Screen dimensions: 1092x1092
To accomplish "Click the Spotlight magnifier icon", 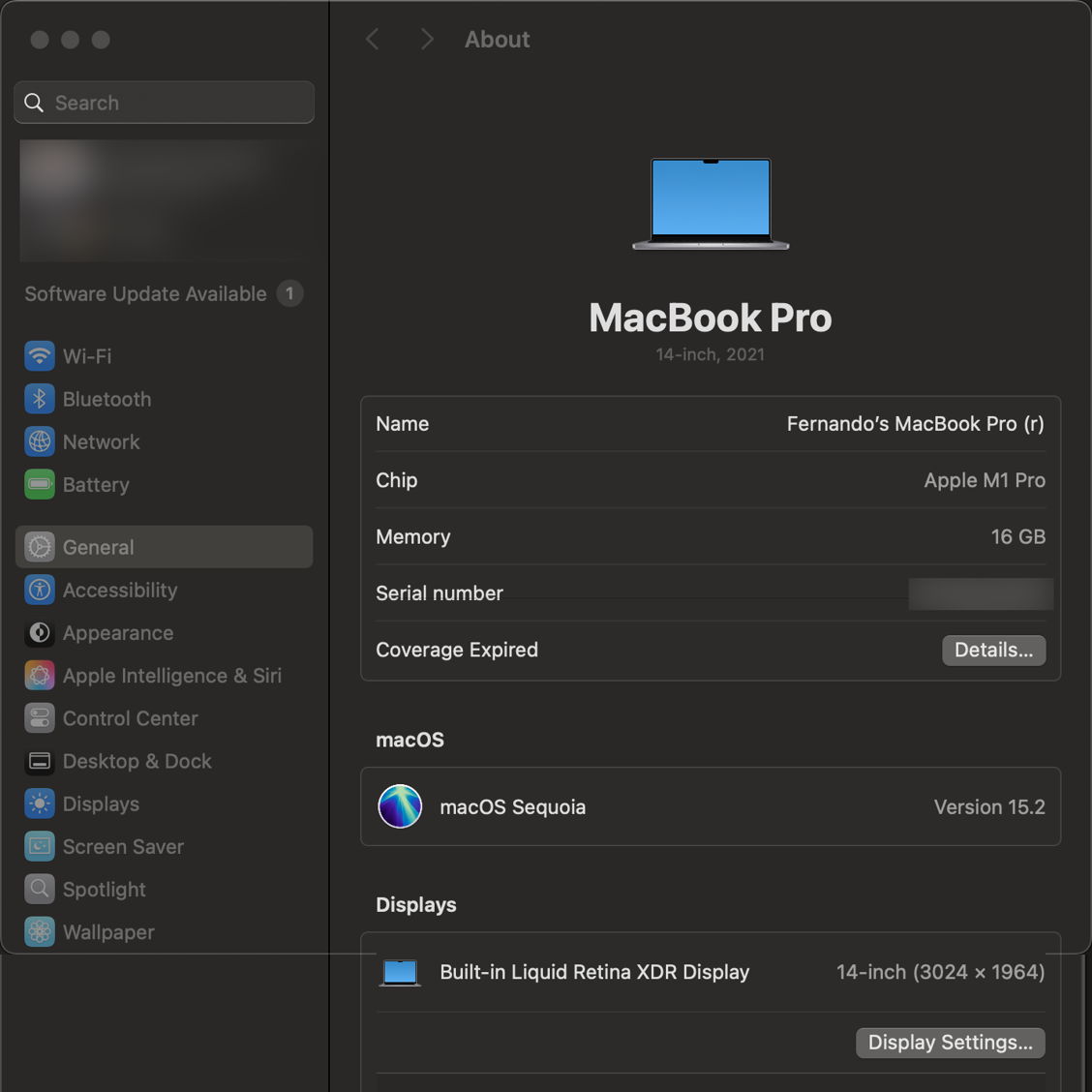I will pos(40,890).
